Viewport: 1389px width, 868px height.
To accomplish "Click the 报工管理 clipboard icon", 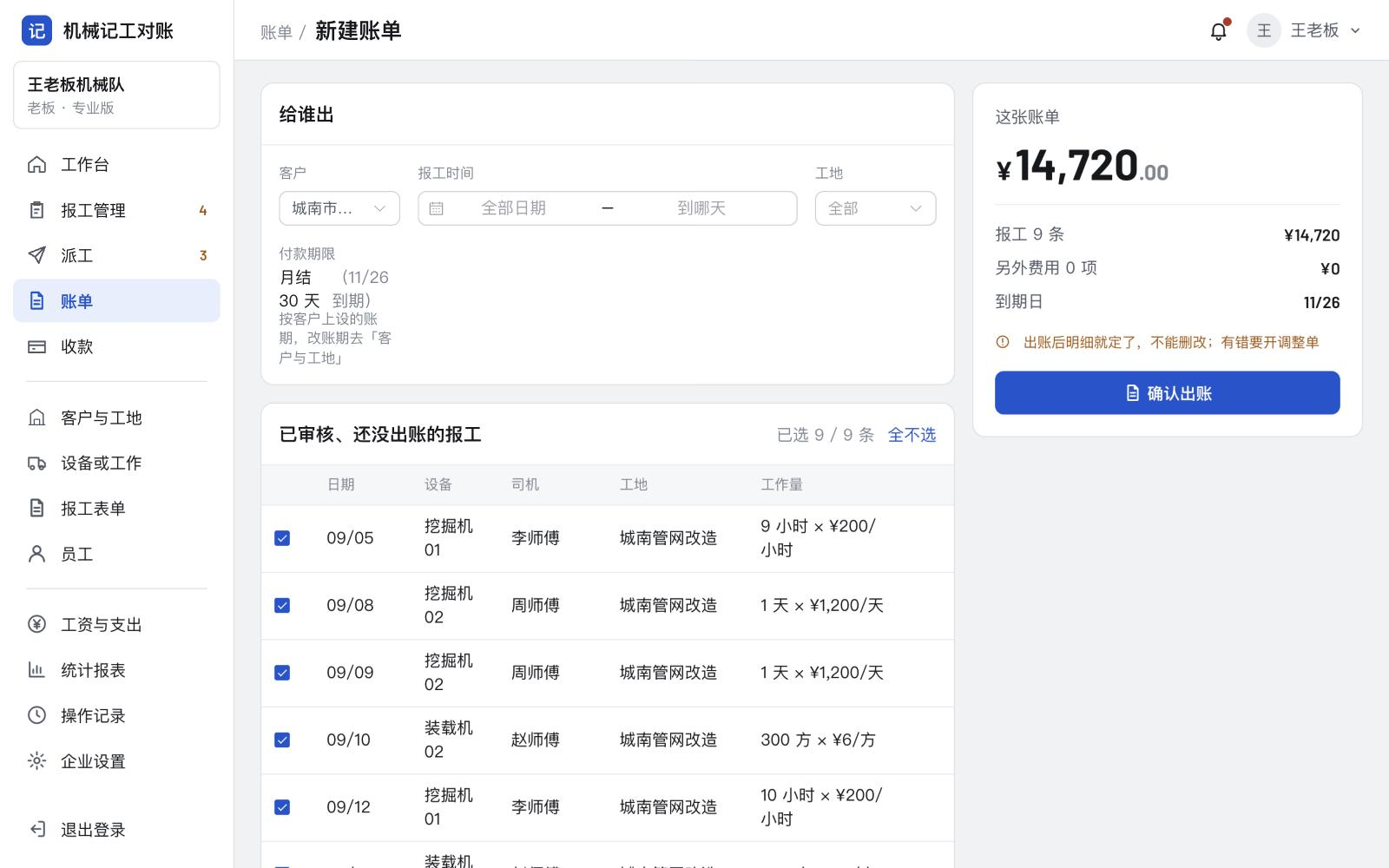I will coord(36,210).
